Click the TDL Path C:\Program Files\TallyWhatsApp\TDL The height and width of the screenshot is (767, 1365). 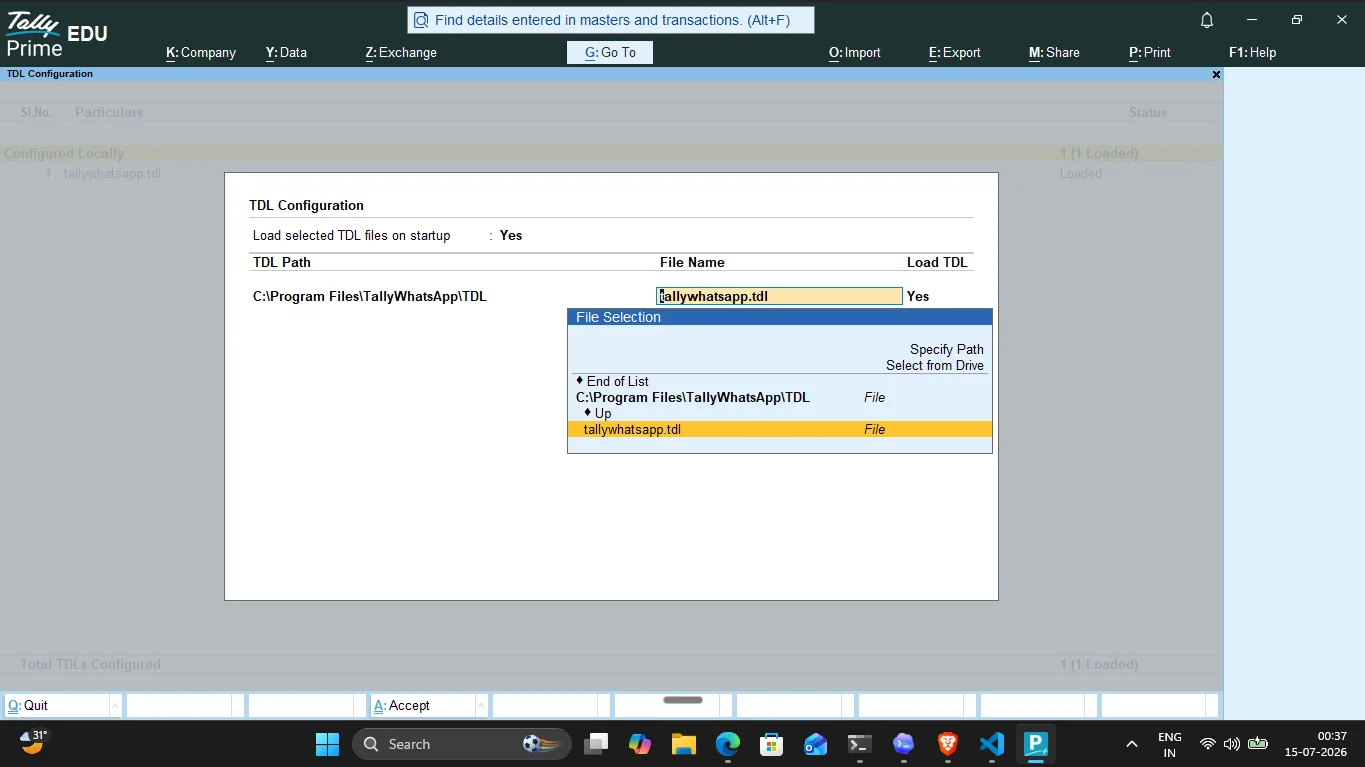(370, 296)
